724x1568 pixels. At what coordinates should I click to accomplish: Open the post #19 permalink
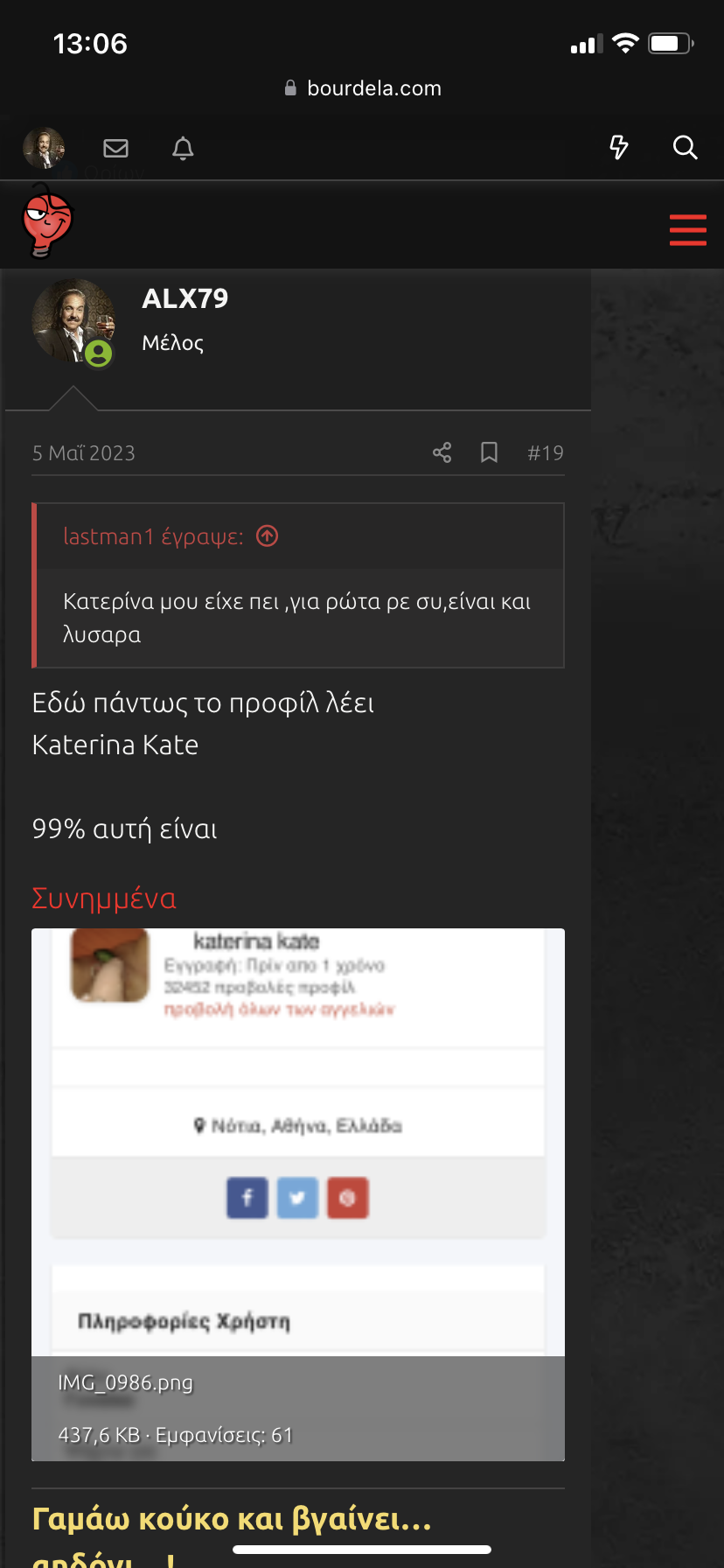tap(545, 452)
